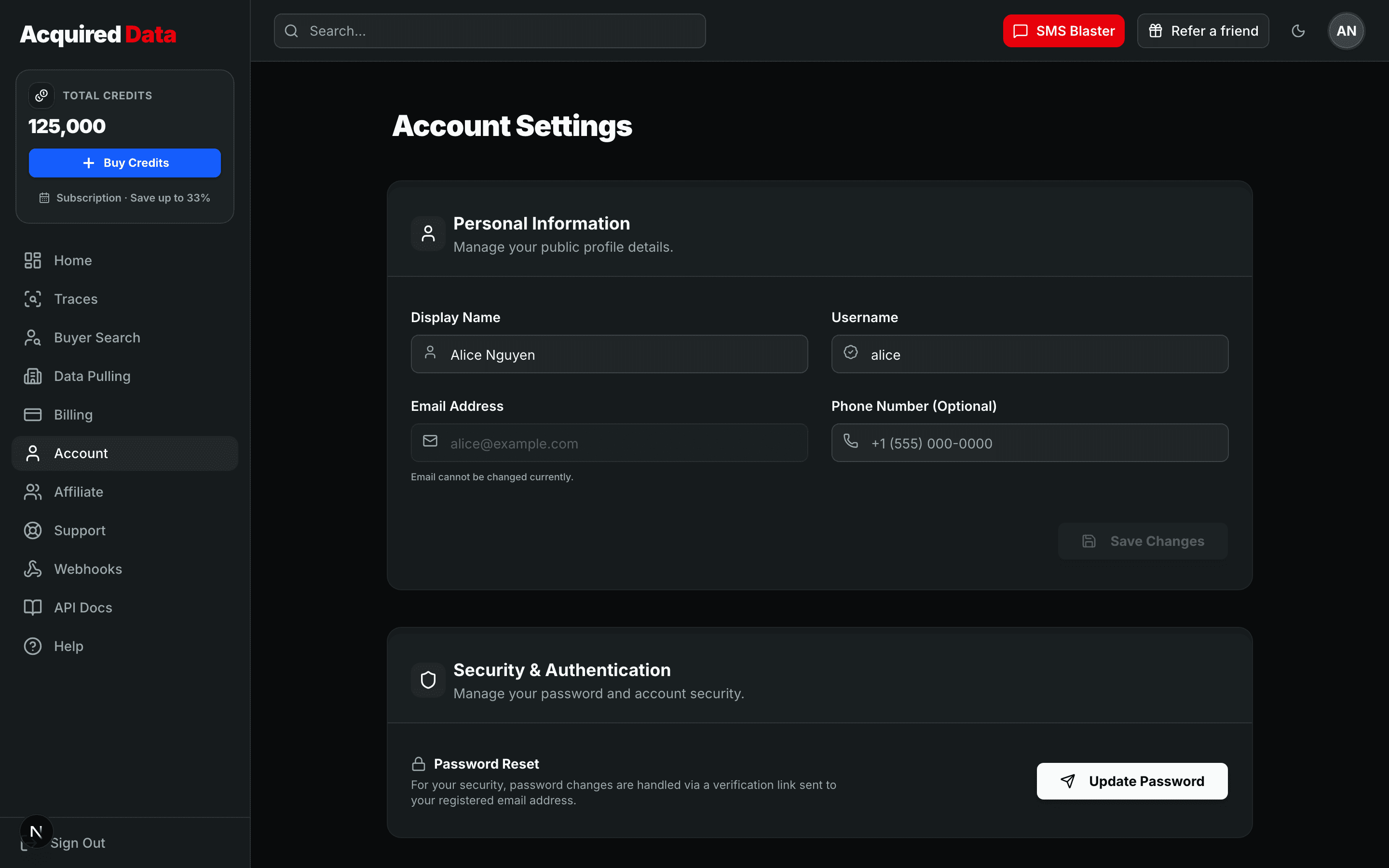Go to Support
The width and height of the screenshot is (1389, 868).
point(124,530)
